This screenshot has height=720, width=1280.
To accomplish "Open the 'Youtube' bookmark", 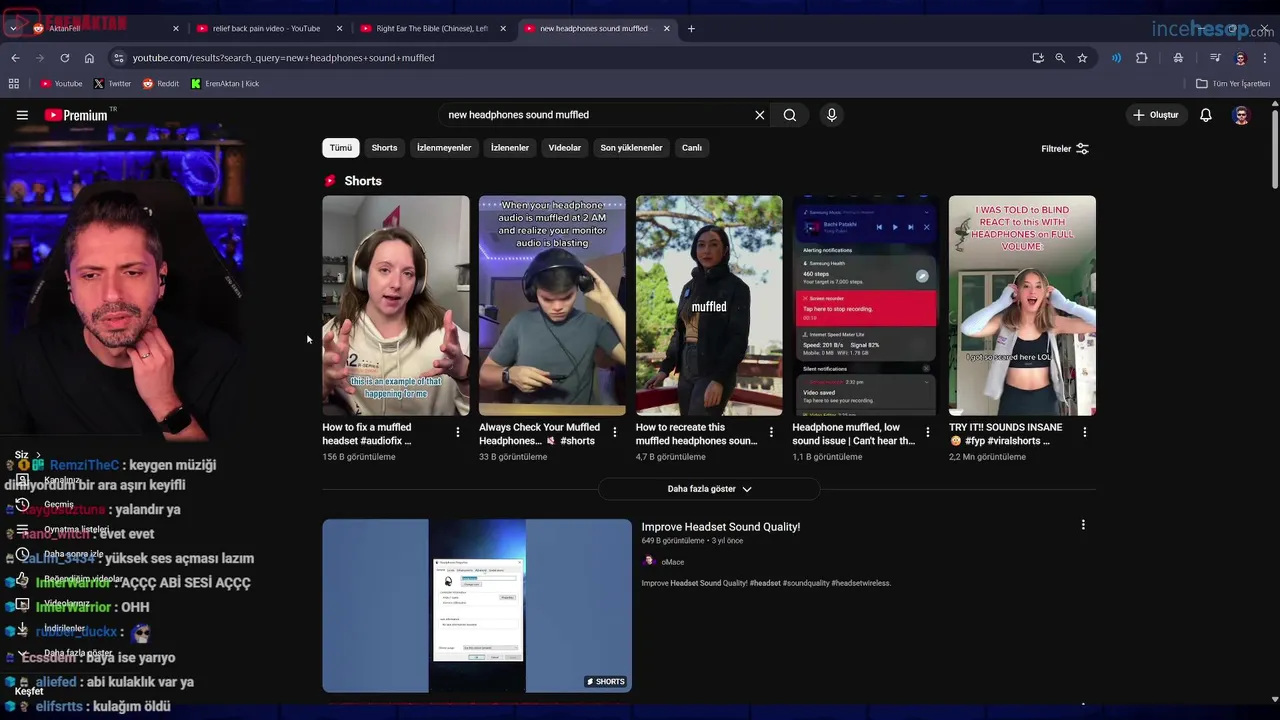I will pyautogui.click(x=61, y=84).
